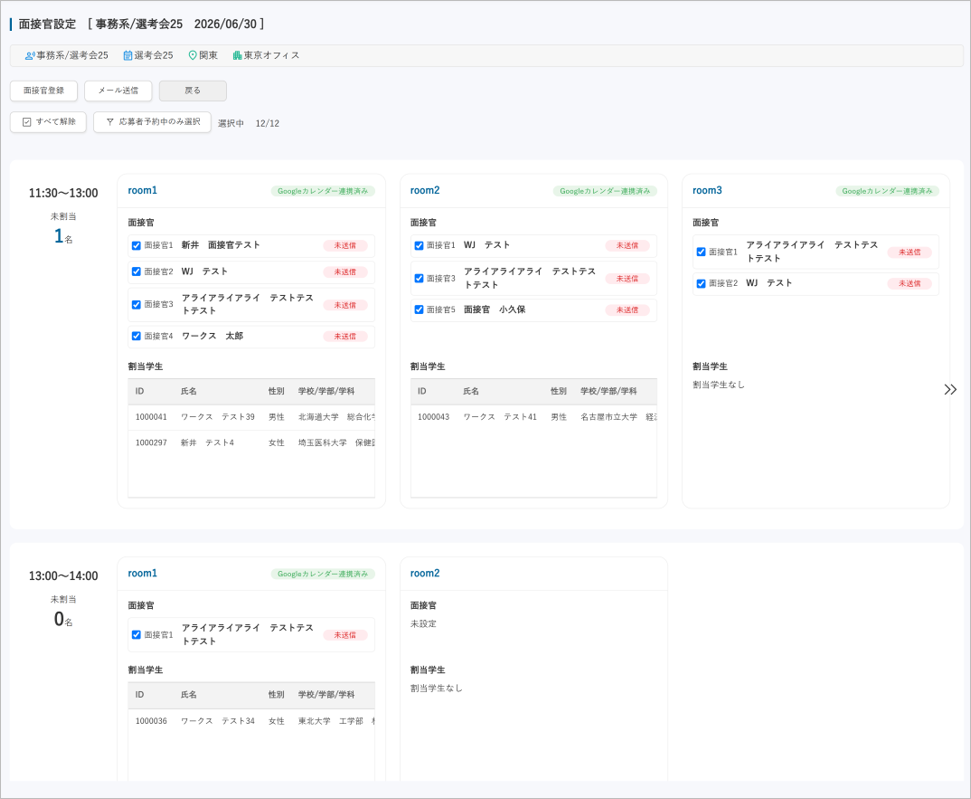Open the room3 link
Screen dimensions: 971x799
point(707,191)
